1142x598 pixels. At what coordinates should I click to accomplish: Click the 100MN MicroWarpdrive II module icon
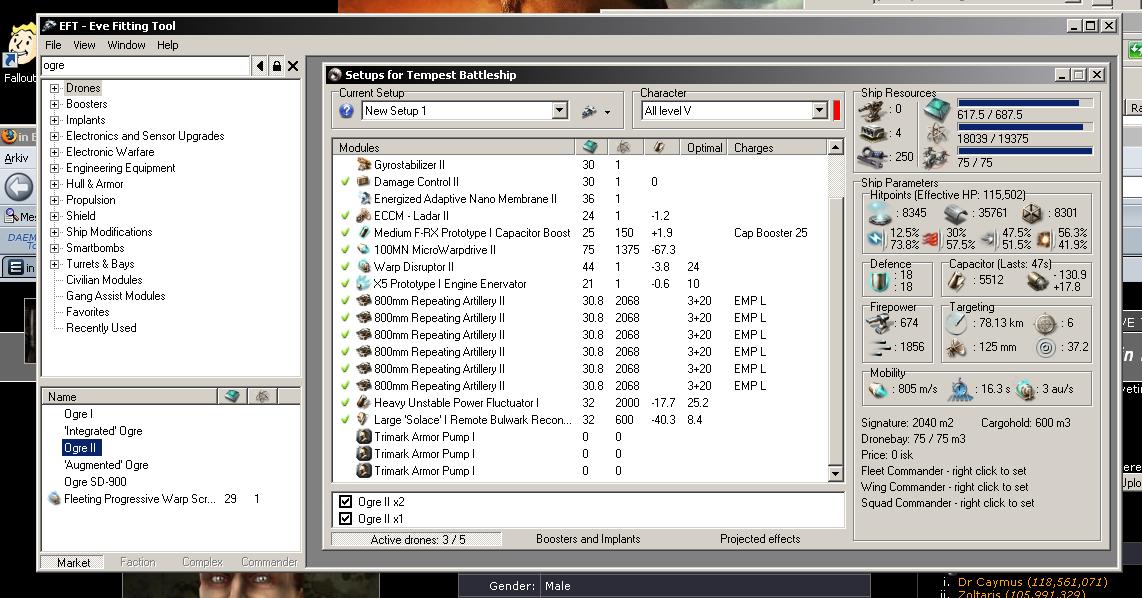(x=364, y=250)
